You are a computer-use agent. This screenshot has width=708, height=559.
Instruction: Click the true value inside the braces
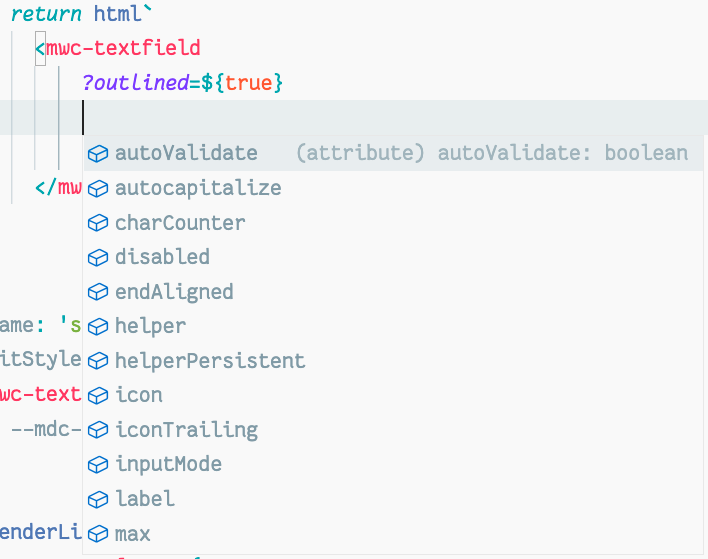pyautogui.click(x=248, y=83)
